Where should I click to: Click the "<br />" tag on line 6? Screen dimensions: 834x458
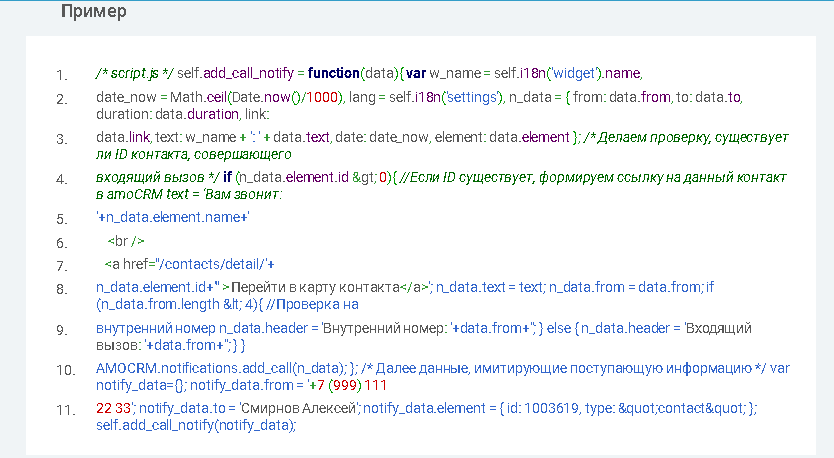click(126, 241)
